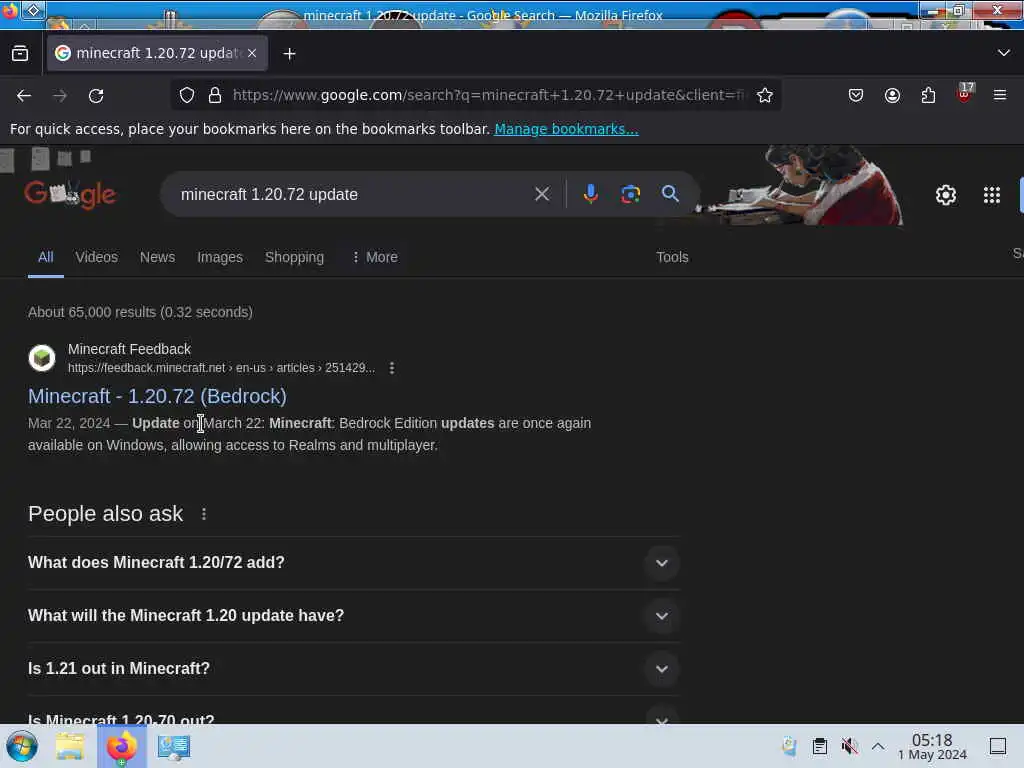Open Minecraft - 1.20.72 (Bedrock) result
The width and height of the screenshot is (1024, 768).
click(x=157, y=396)
